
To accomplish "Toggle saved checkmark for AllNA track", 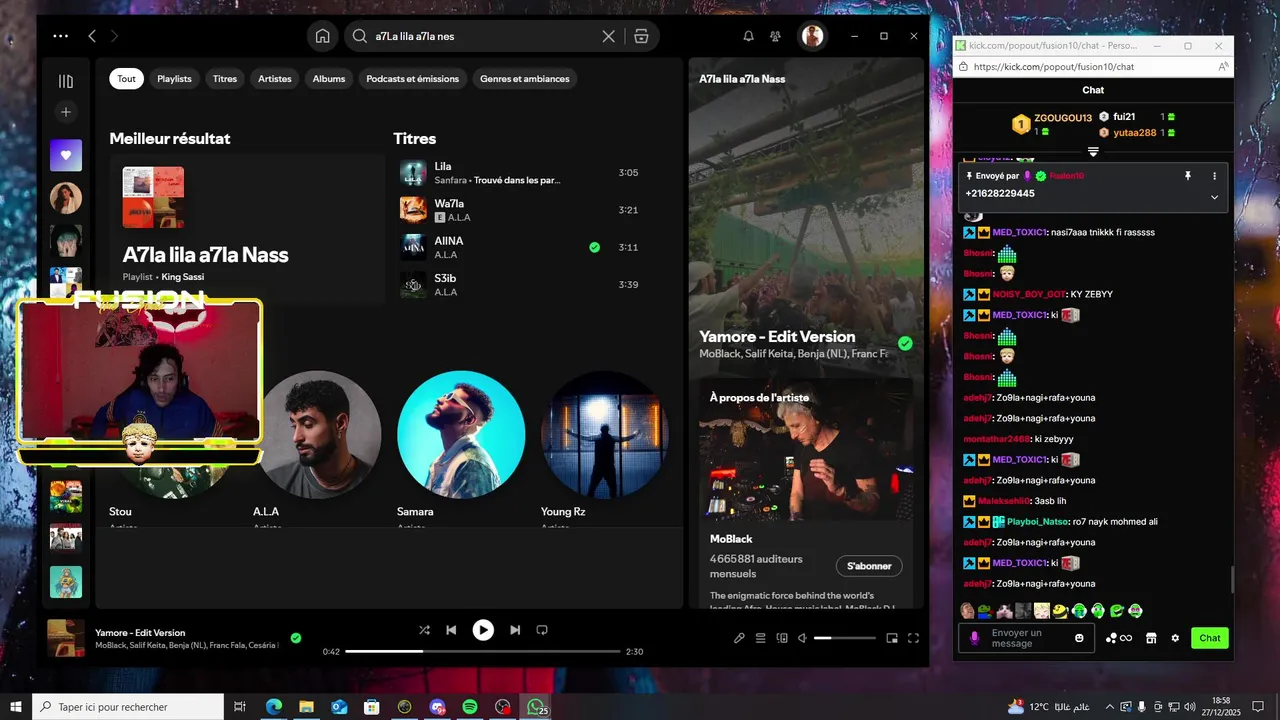I will (x=595, y=247).
